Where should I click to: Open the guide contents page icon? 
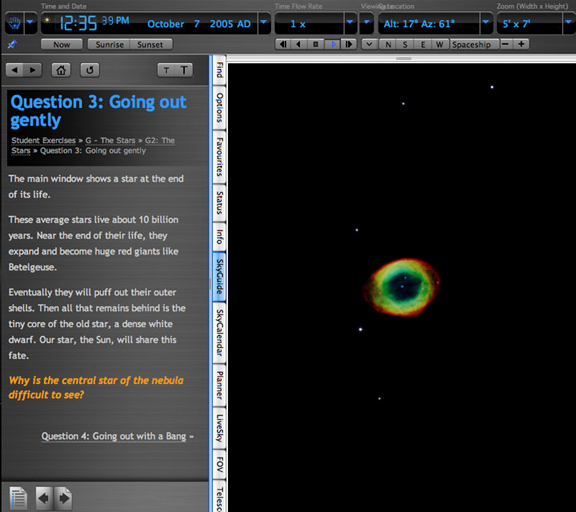pos(18,498)
